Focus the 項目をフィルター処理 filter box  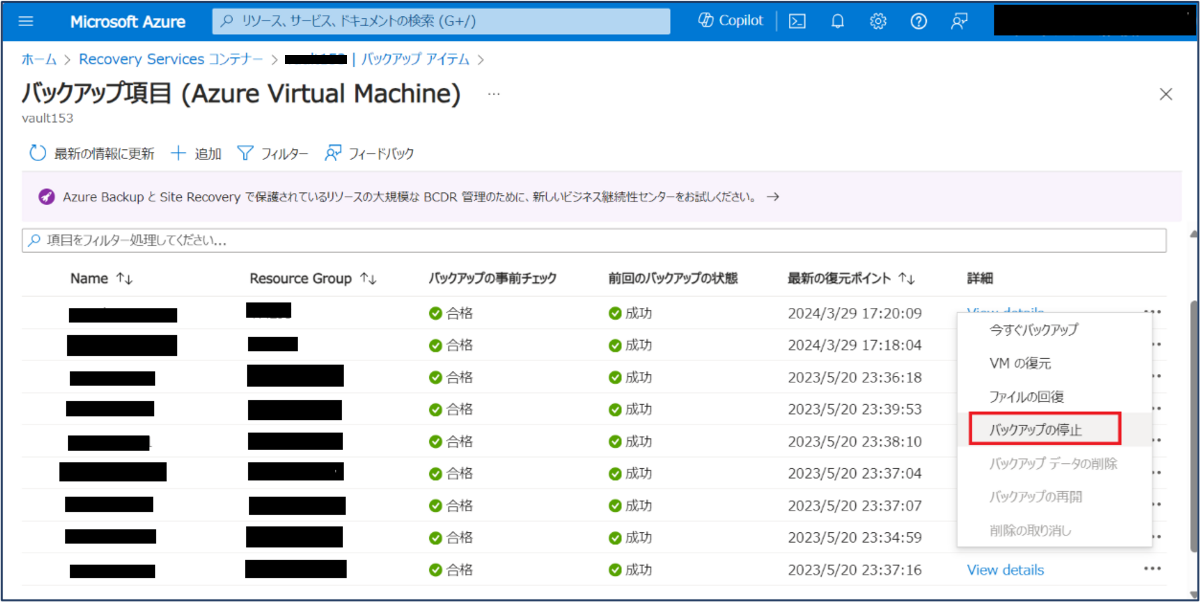coord(594,240)
